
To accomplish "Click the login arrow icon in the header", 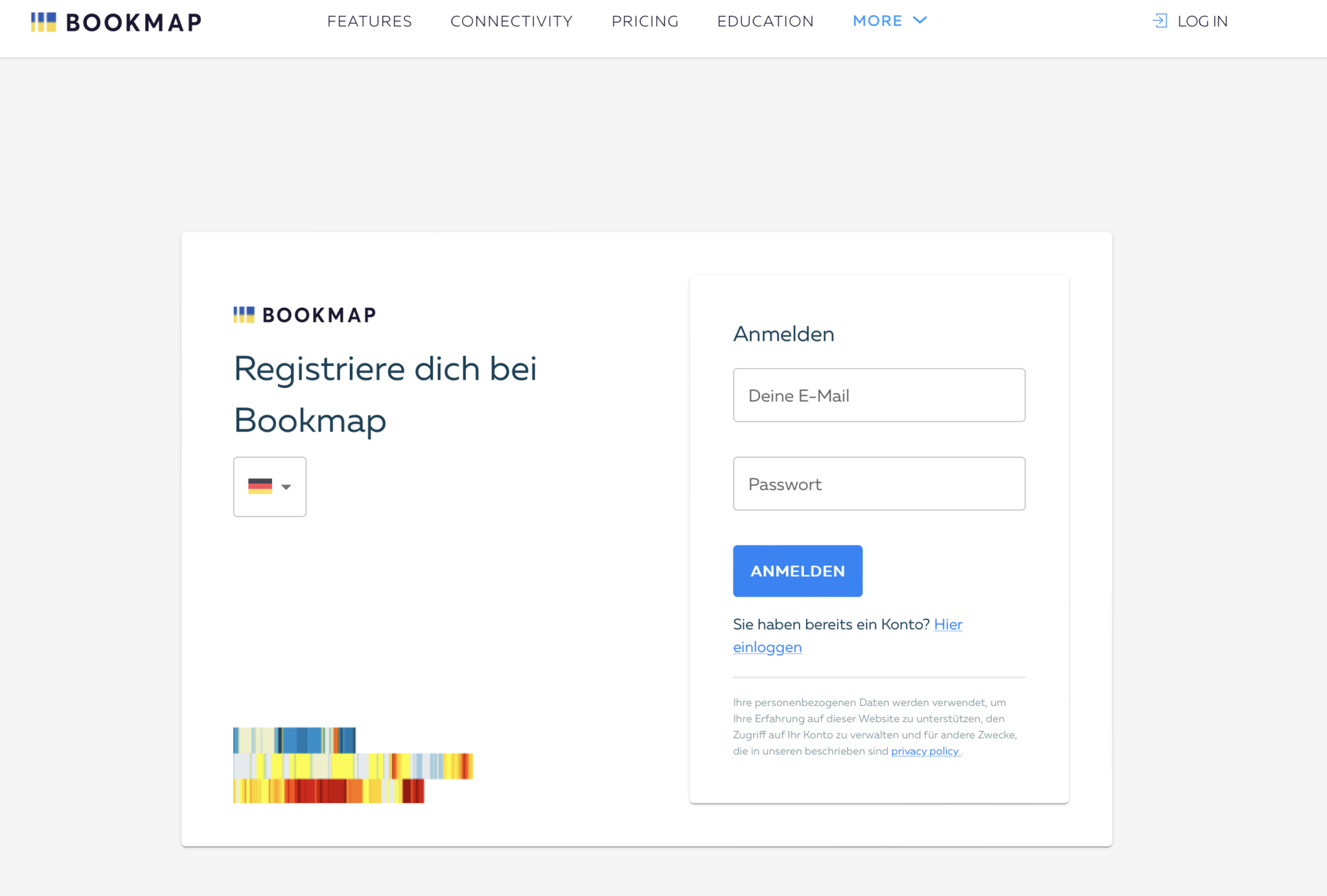I will (1160, 21).
